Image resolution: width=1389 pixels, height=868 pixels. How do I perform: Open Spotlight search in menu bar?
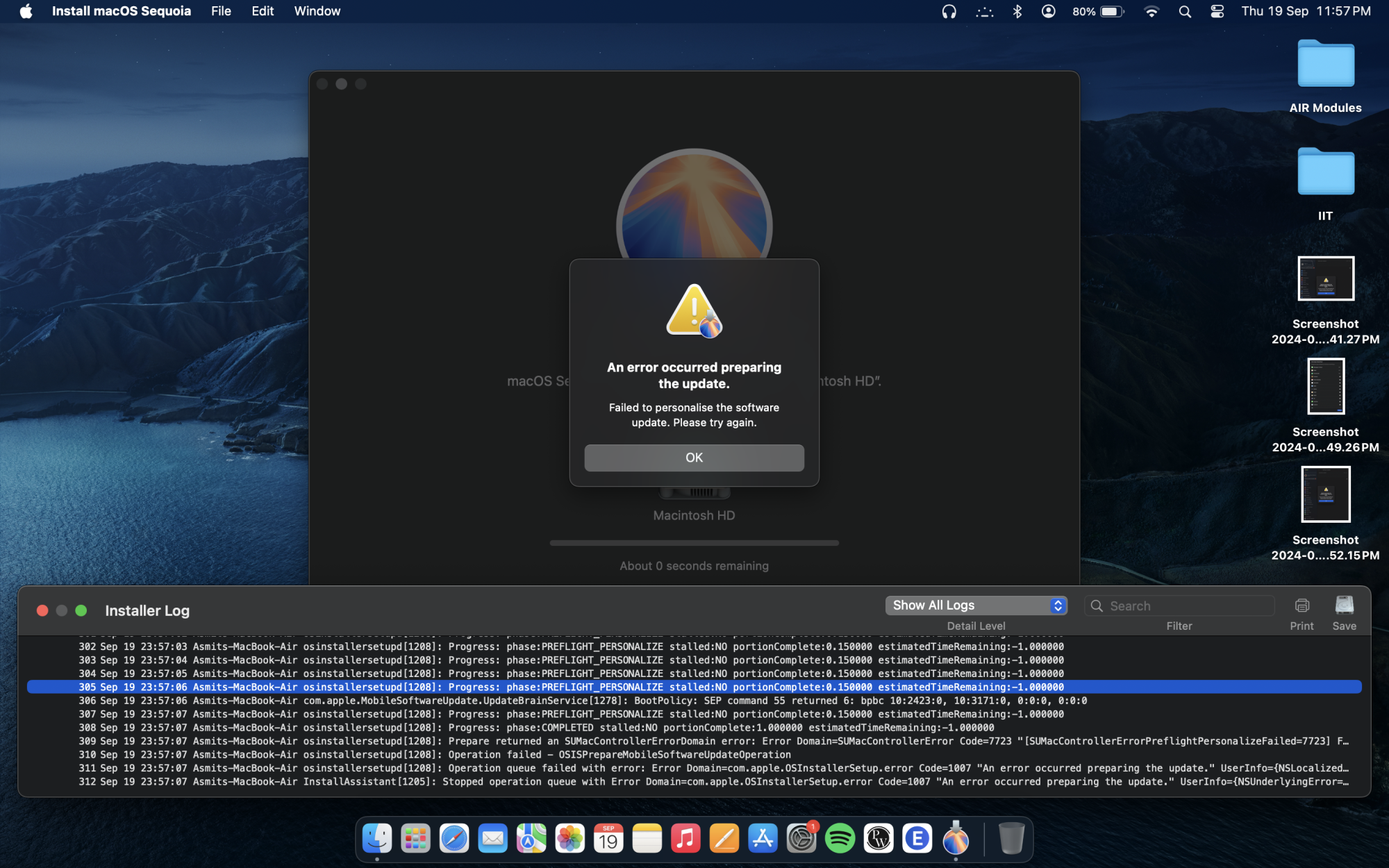click(x=1185, y=11)
